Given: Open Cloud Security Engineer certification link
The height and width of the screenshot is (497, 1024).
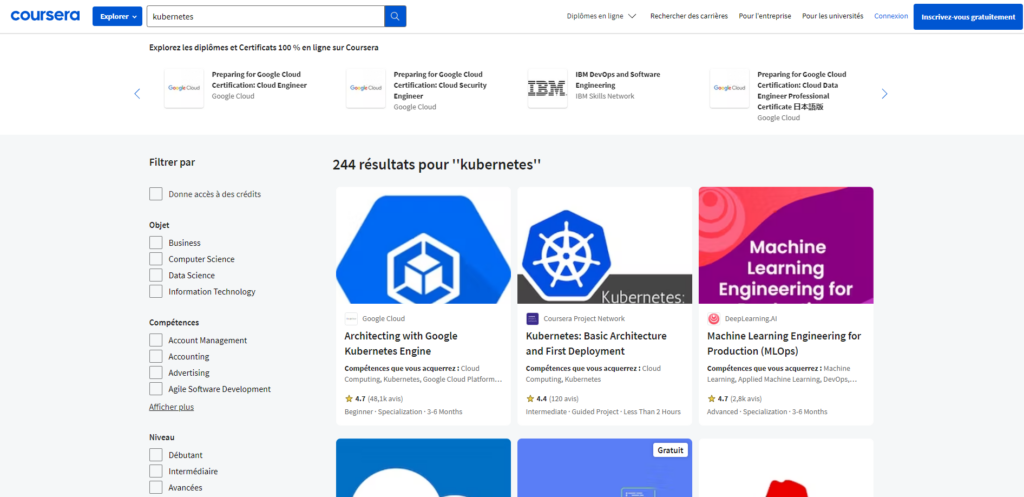Looking at the screenshot, I should coord(440,85).
